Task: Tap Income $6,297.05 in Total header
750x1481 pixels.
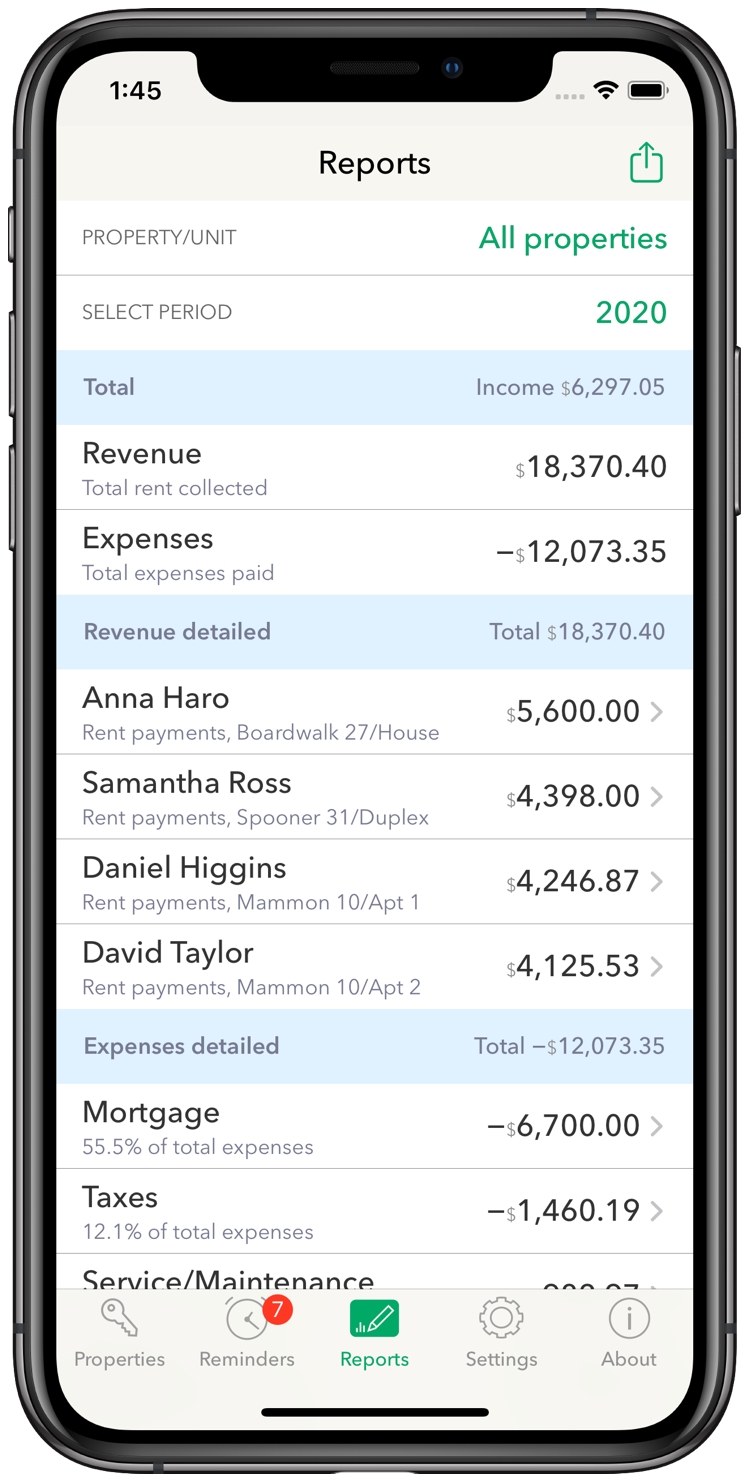Action: [570, 387]
